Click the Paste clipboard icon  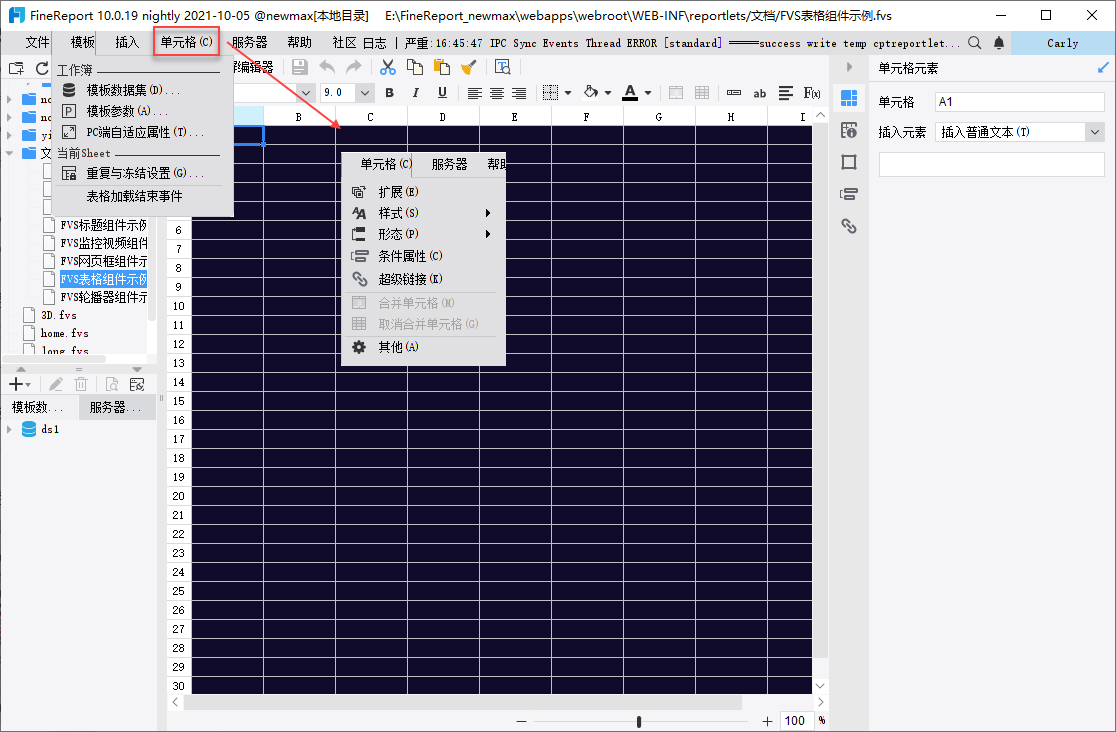click(x=441, y=67)
